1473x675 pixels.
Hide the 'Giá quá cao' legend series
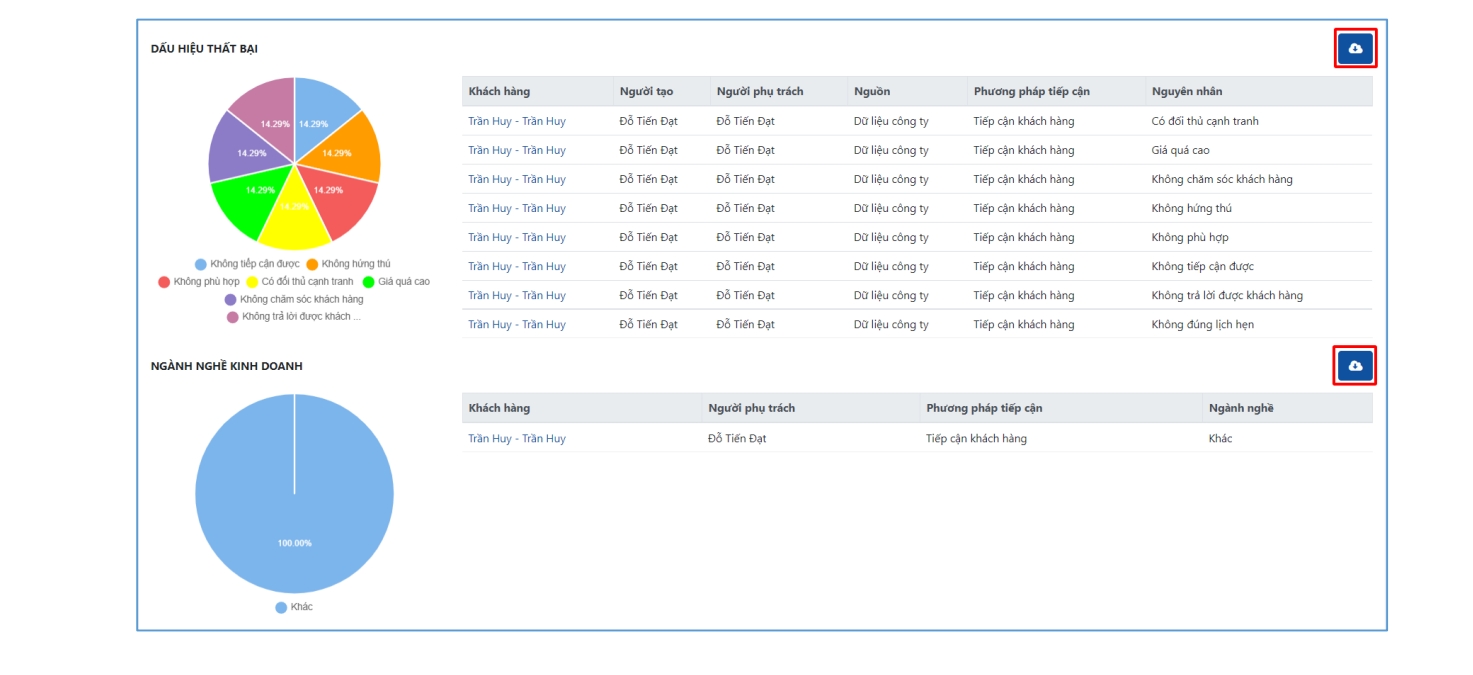[x=396, y=282]
